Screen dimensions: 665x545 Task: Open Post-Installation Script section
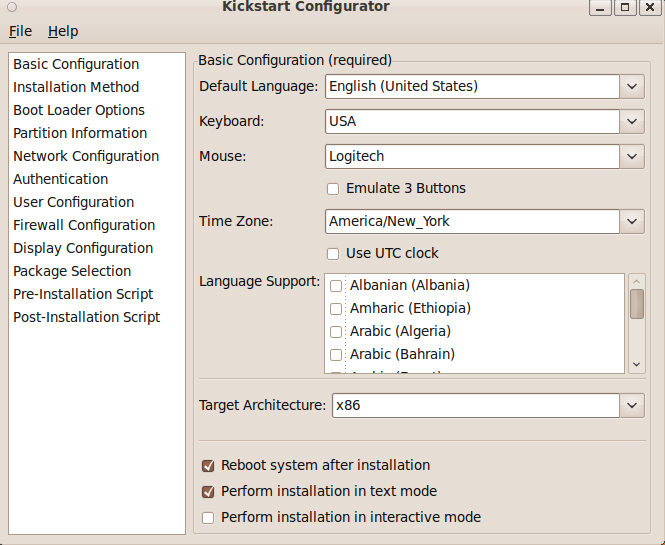point(87,317)
